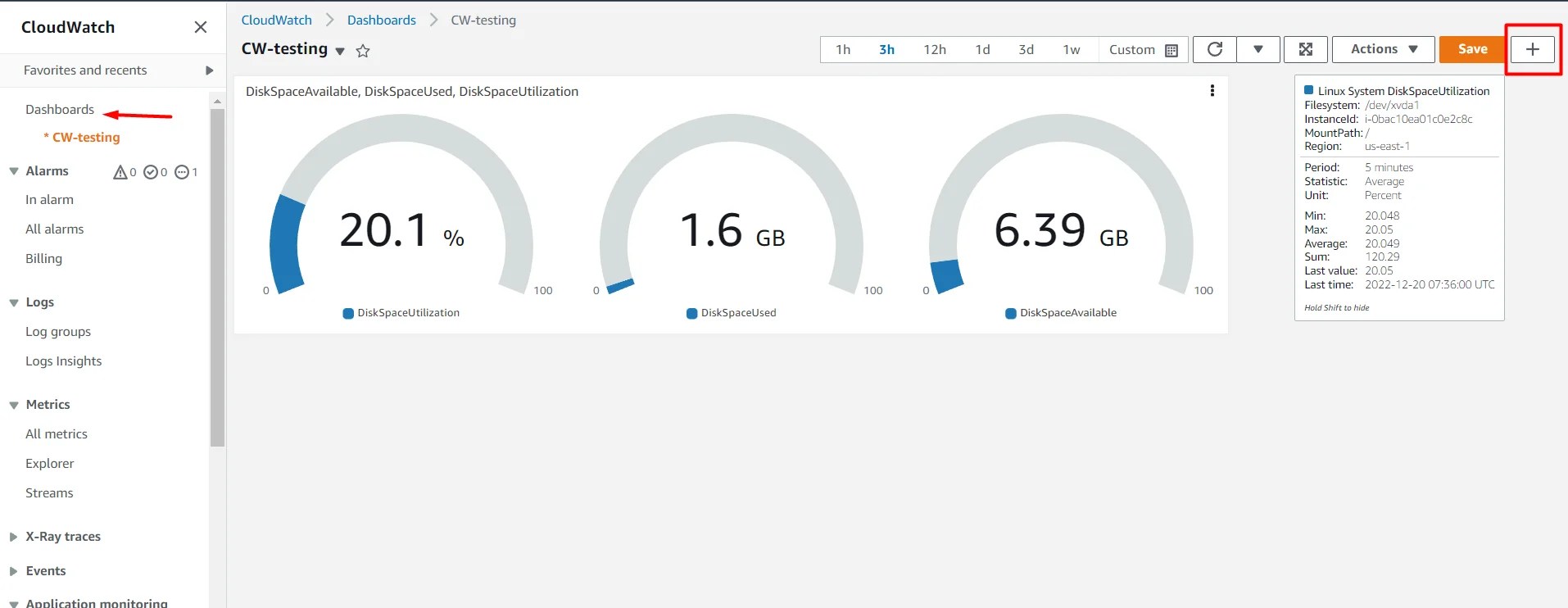Click the custom range calendar icon
1568x608 pixels.
point(1171,50)
